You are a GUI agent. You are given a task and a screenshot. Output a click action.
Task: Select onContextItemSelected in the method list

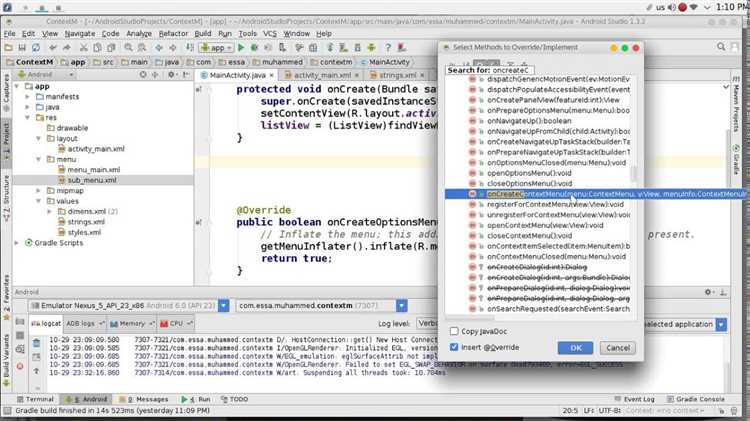(x=558, y=246)
